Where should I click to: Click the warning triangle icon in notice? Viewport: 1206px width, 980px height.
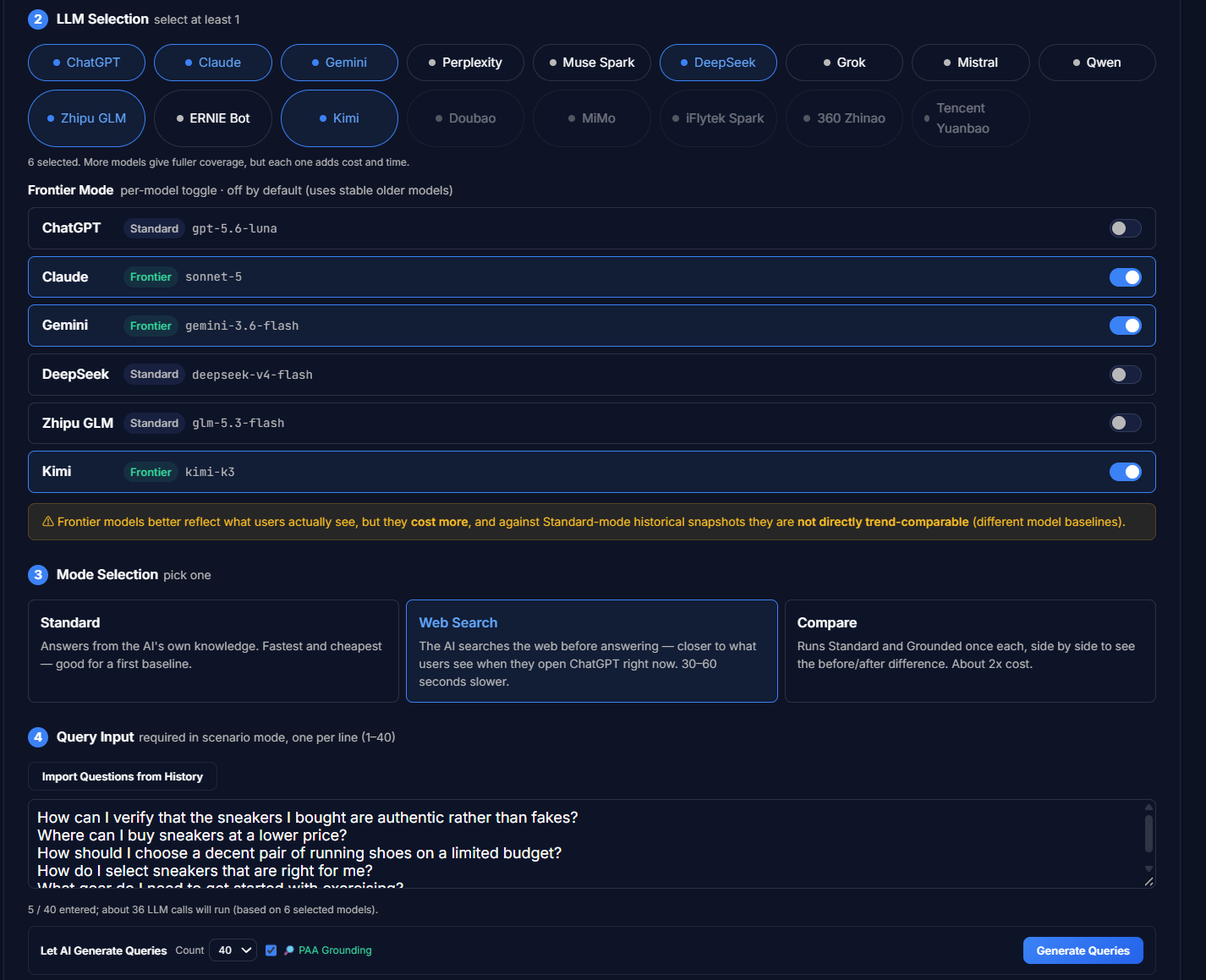[x=48, y=522]
